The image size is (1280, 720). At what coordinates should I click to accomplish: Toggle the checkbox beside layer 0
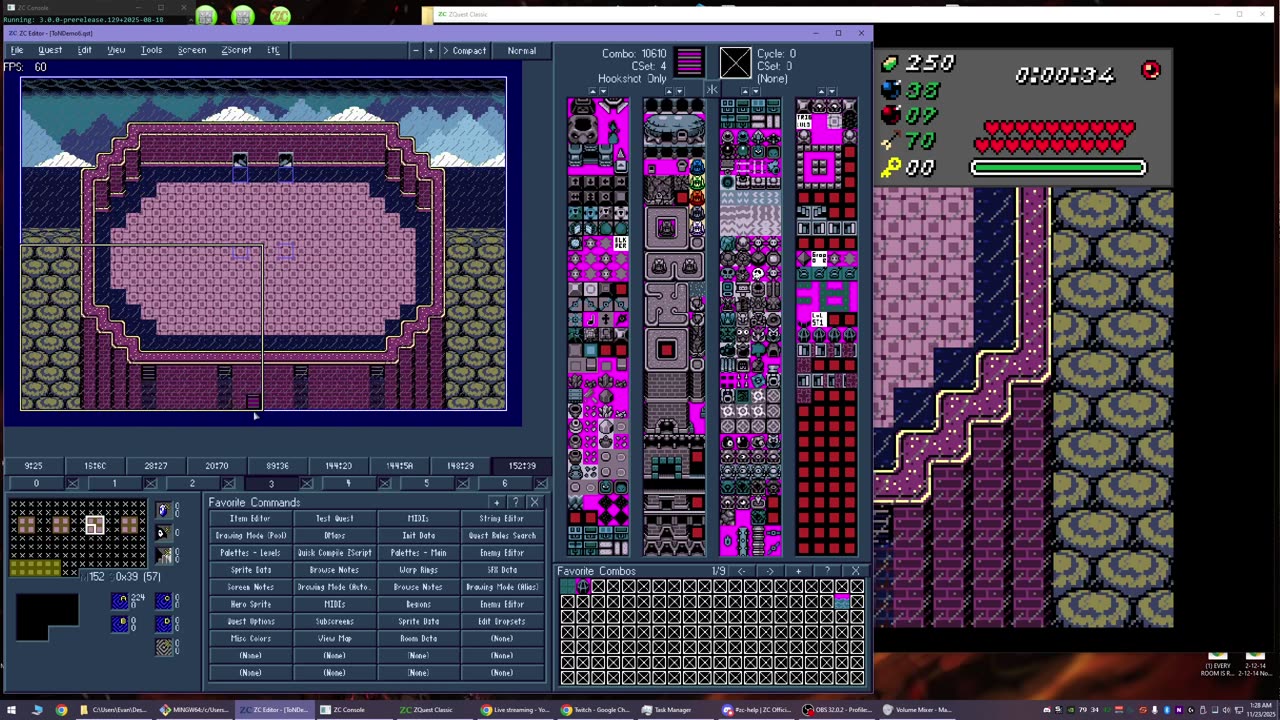pos(72,484)
